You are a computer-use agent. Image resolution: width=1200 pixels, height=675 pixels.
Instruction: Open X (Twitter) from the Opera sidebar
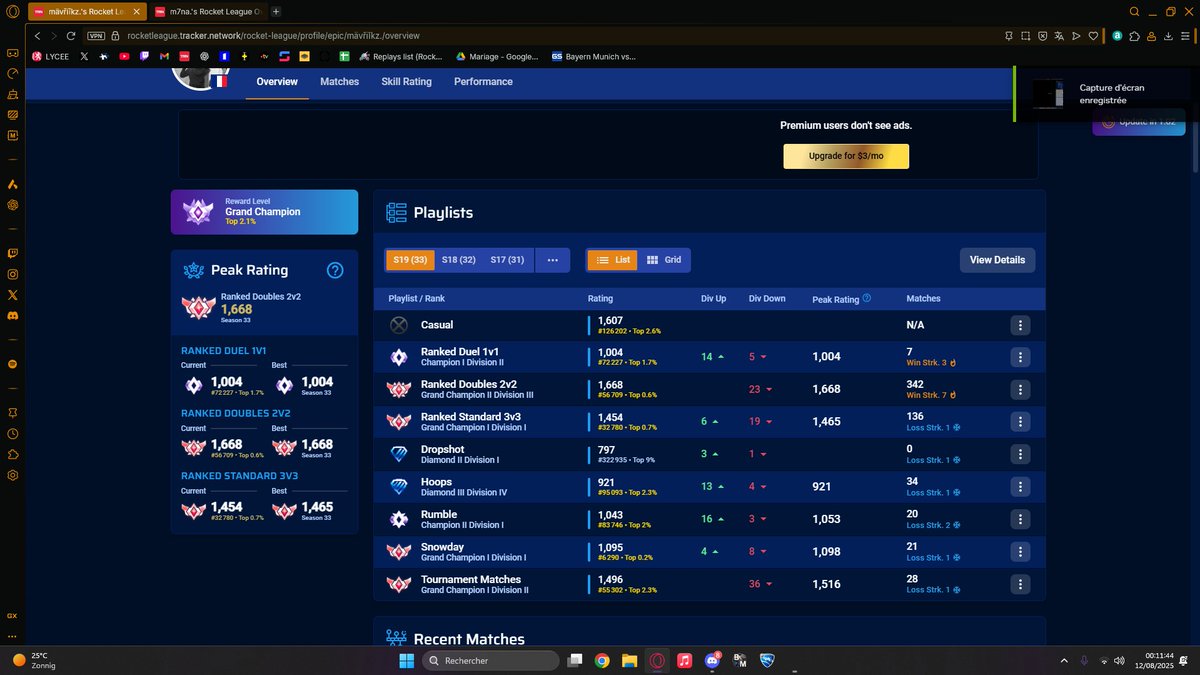(12, 295)
